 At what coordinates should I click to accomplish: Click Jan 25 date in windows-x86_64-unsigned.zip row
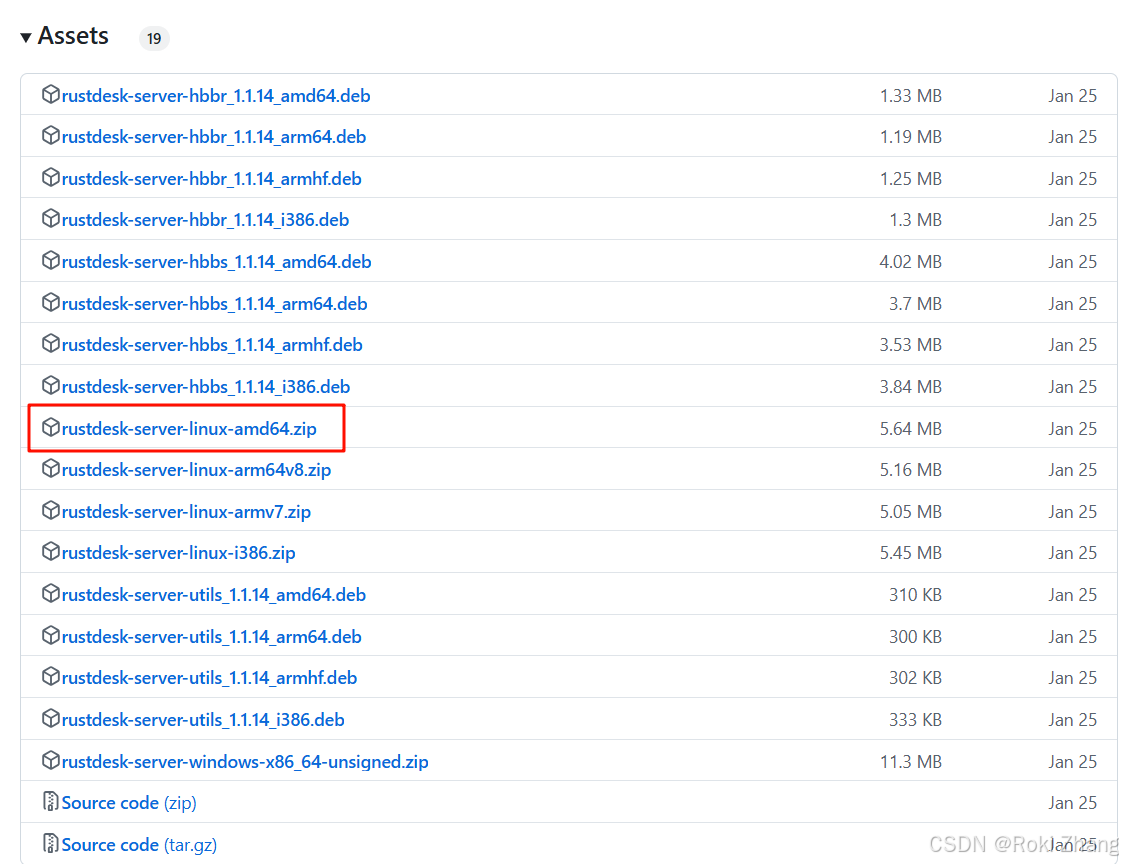1072,762
